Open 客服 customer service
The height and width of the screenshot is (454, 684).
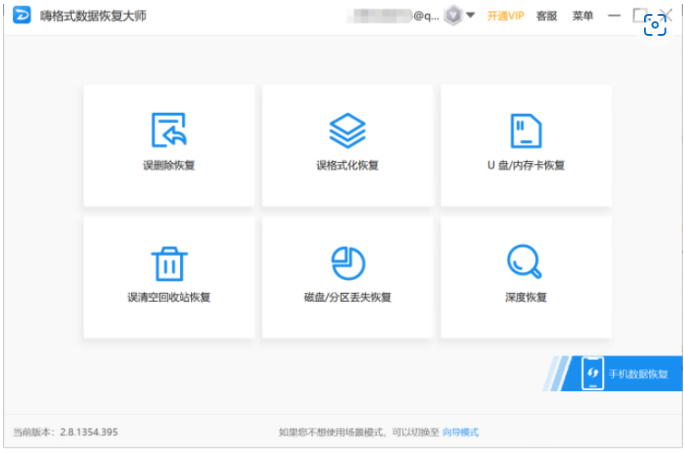pos(547,16)
